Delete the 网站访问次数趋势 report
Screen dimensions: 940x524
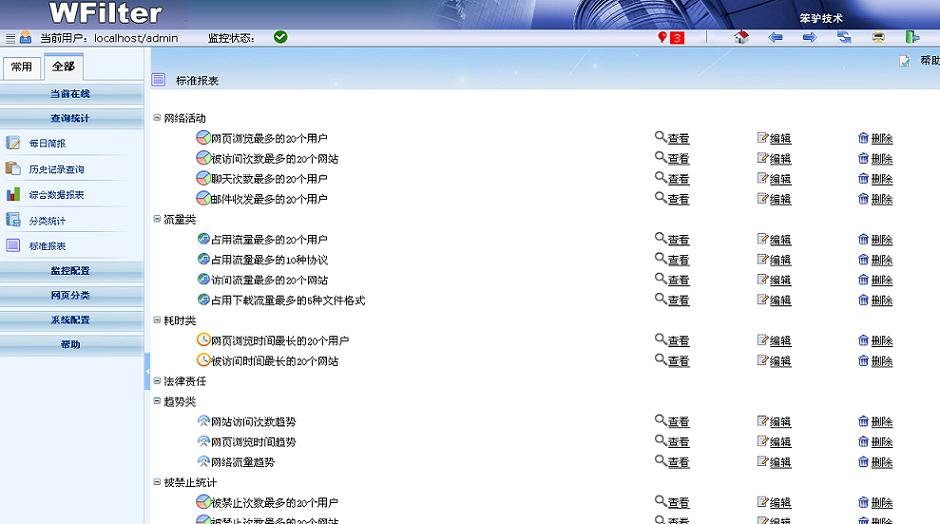[876, 422]
